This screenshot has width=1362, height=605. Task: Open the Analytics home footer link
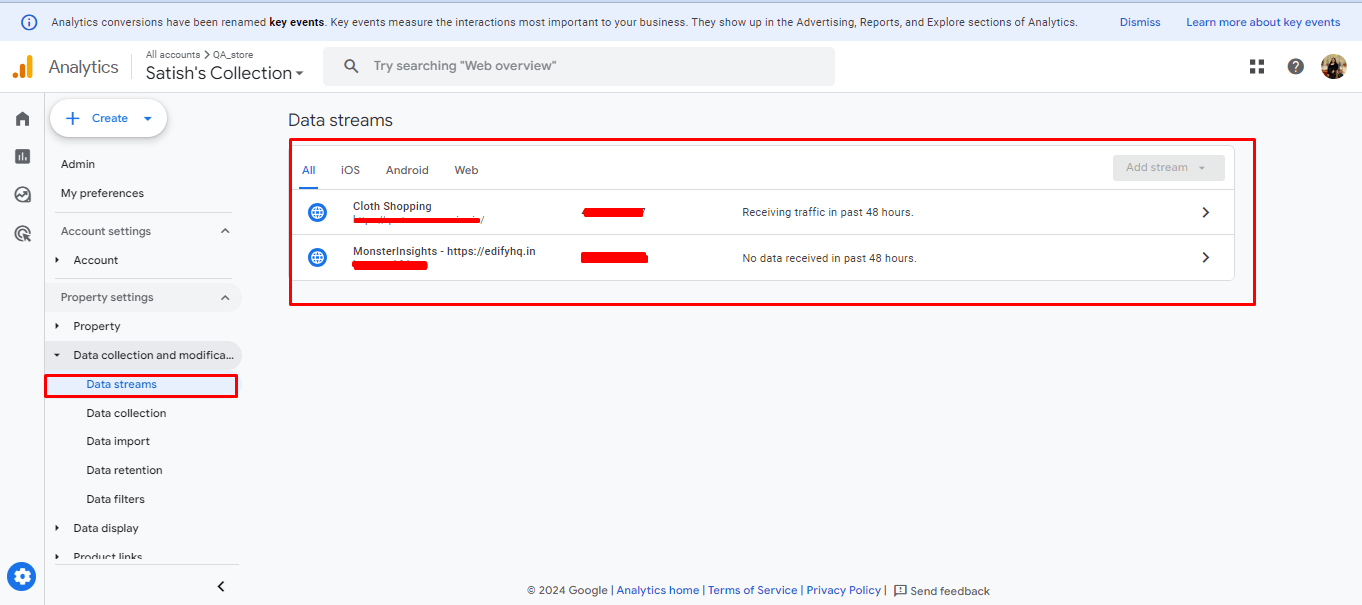658,590
